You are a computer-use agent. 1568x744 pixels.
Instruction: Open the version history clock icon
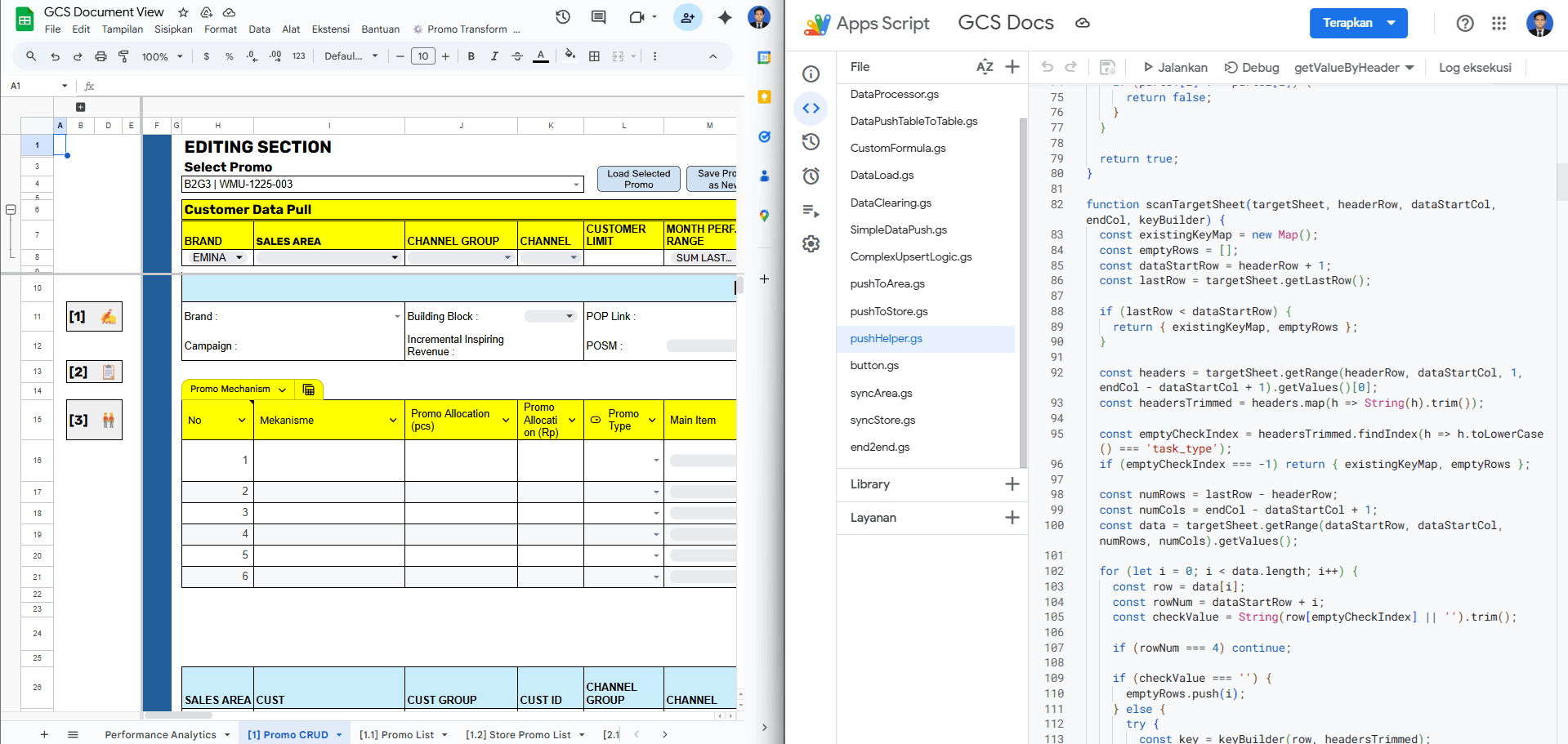click(x=562, y=17)
